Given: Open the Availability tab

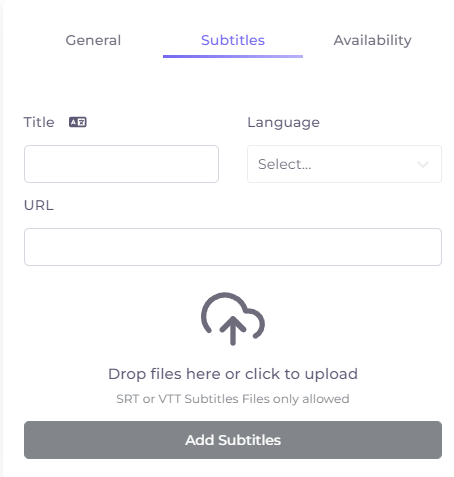Looking at the screenshot, I should tap(372, 40).
